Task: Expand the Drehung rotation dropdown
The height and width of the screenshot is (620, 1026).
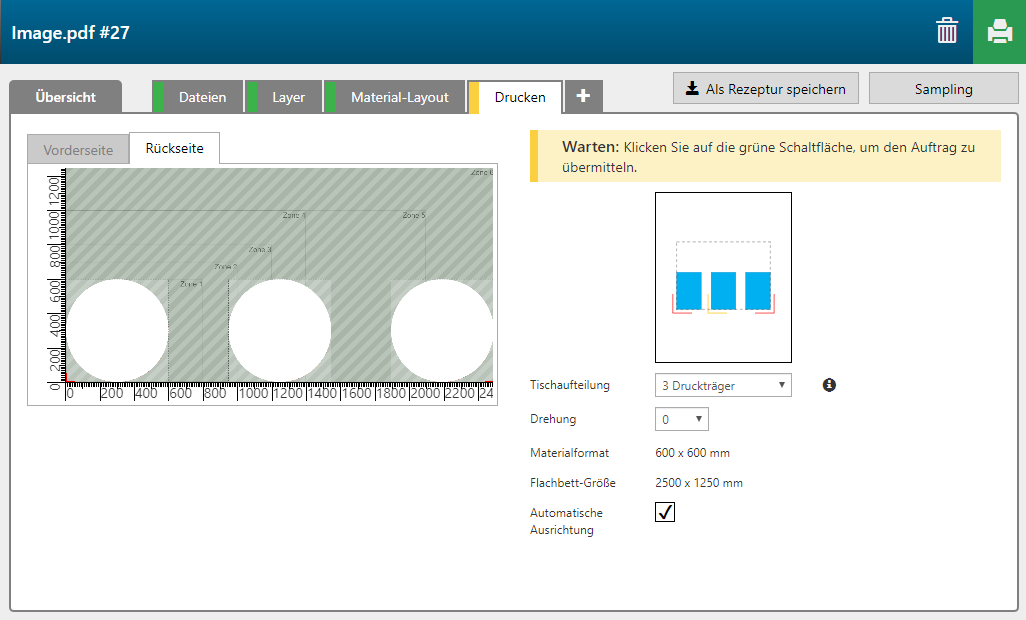Action: pos(681,419)
